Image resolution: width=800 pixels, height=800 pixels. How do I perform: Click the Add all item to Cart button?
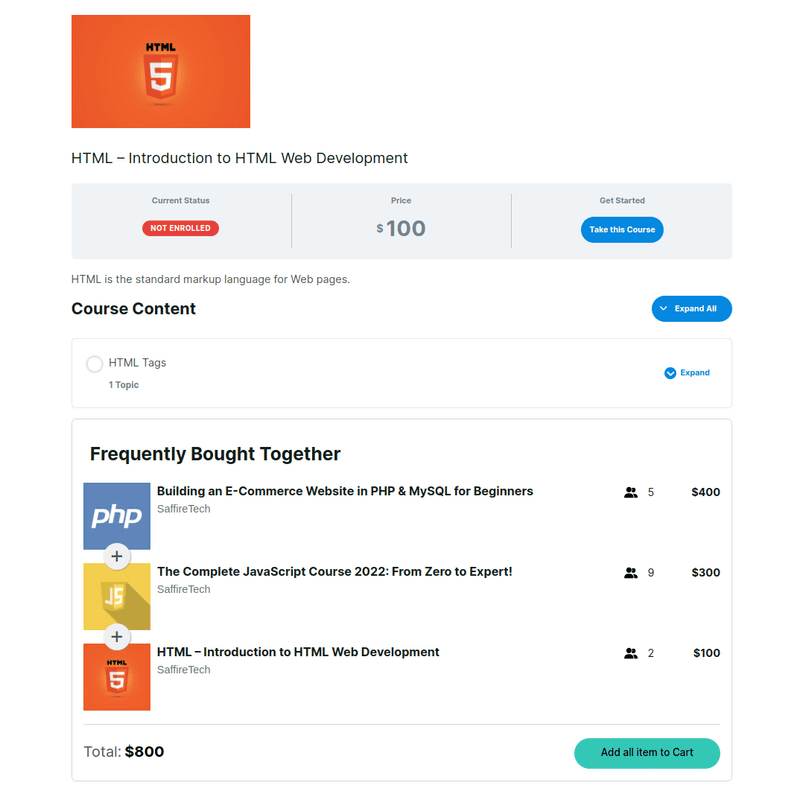[x=646, y=753]
